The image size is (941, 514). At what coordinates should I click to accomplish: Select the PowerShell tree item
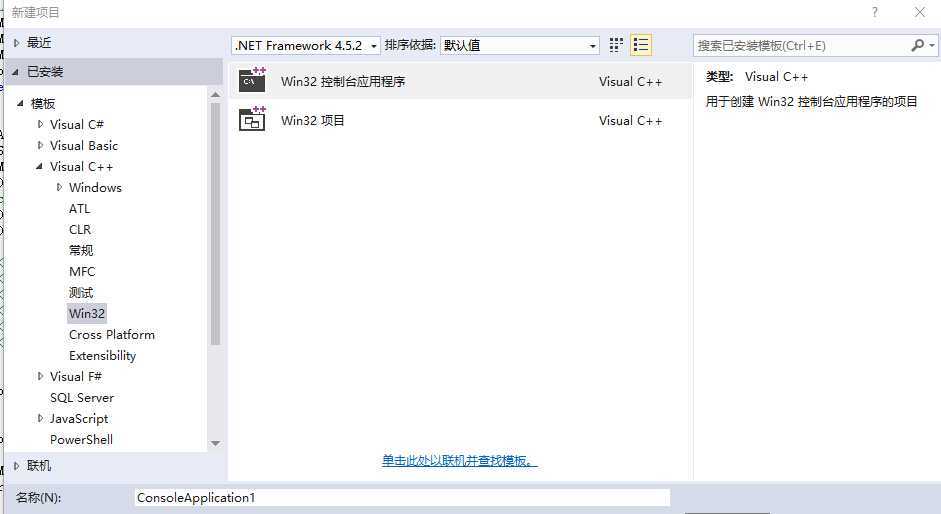click(x=81, y=440)
